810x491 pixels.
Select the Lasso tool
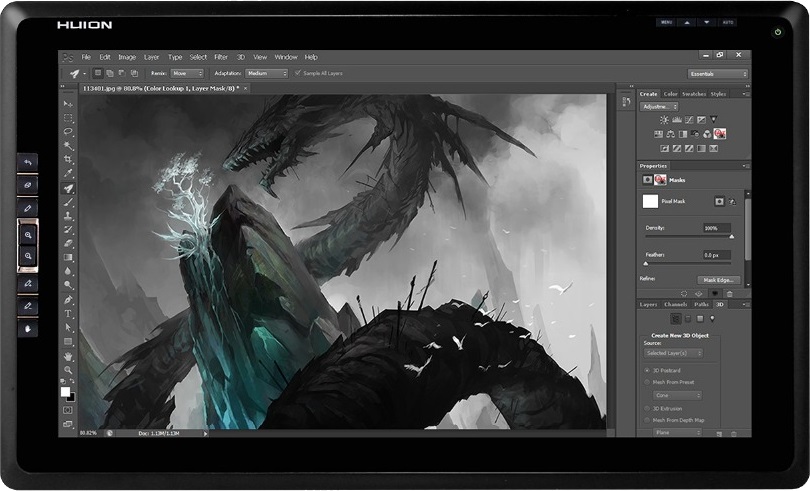click(x=68, y=131)
